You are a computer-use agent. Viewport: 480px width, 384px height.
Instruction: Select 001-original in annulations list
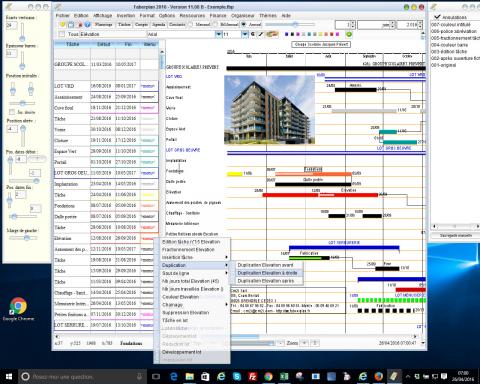(x=443, y=65)
